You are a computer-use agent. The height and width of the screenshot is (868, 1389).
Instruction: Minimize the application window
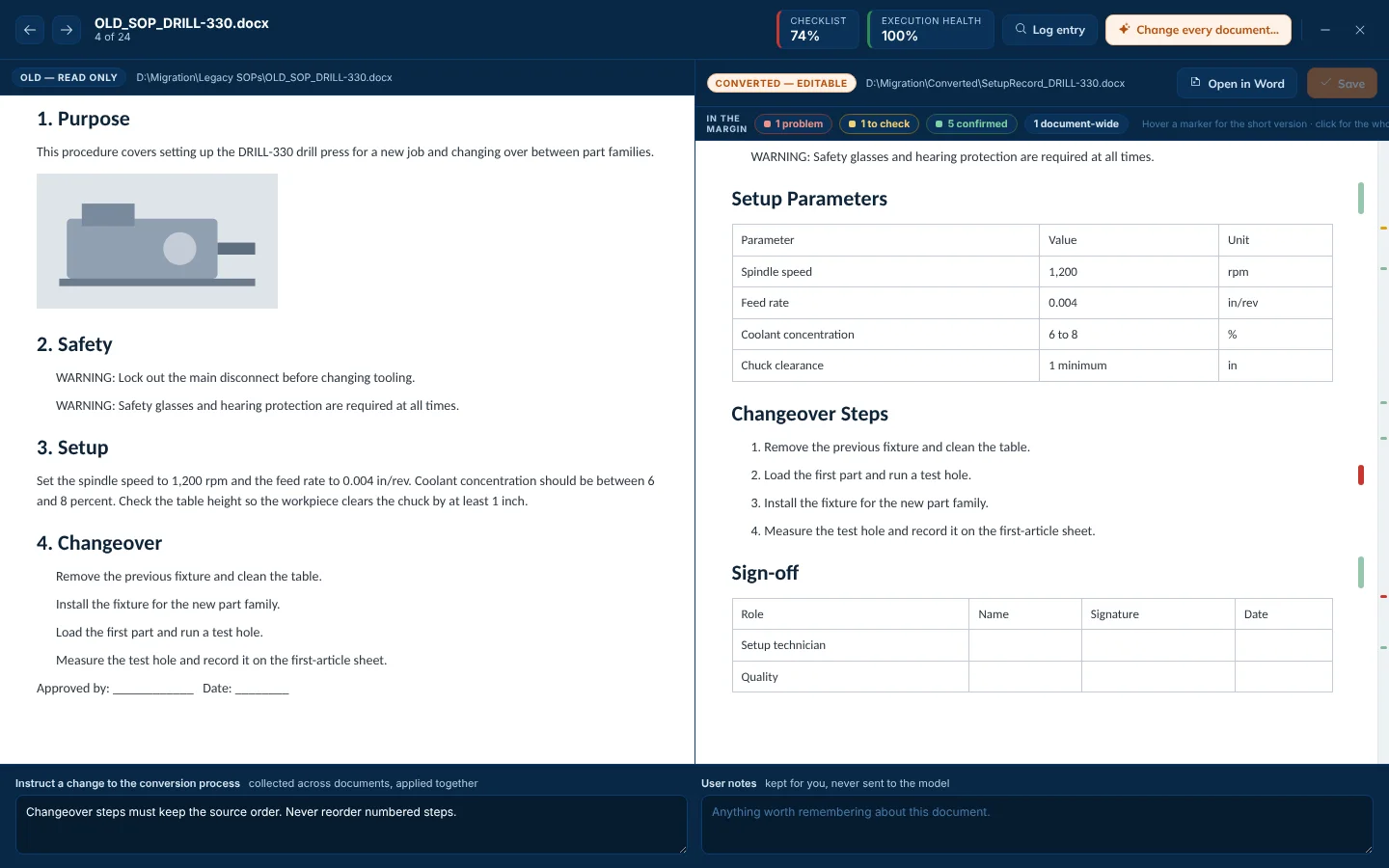tap(1325, 30)
